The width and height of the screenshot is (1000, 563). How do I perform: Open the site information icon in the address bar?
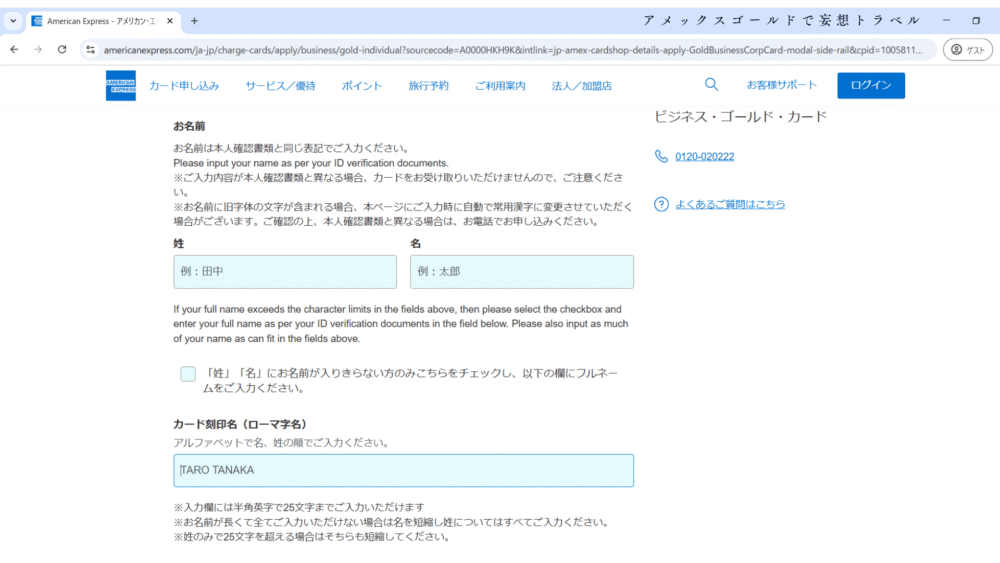(x=91, y=50)
